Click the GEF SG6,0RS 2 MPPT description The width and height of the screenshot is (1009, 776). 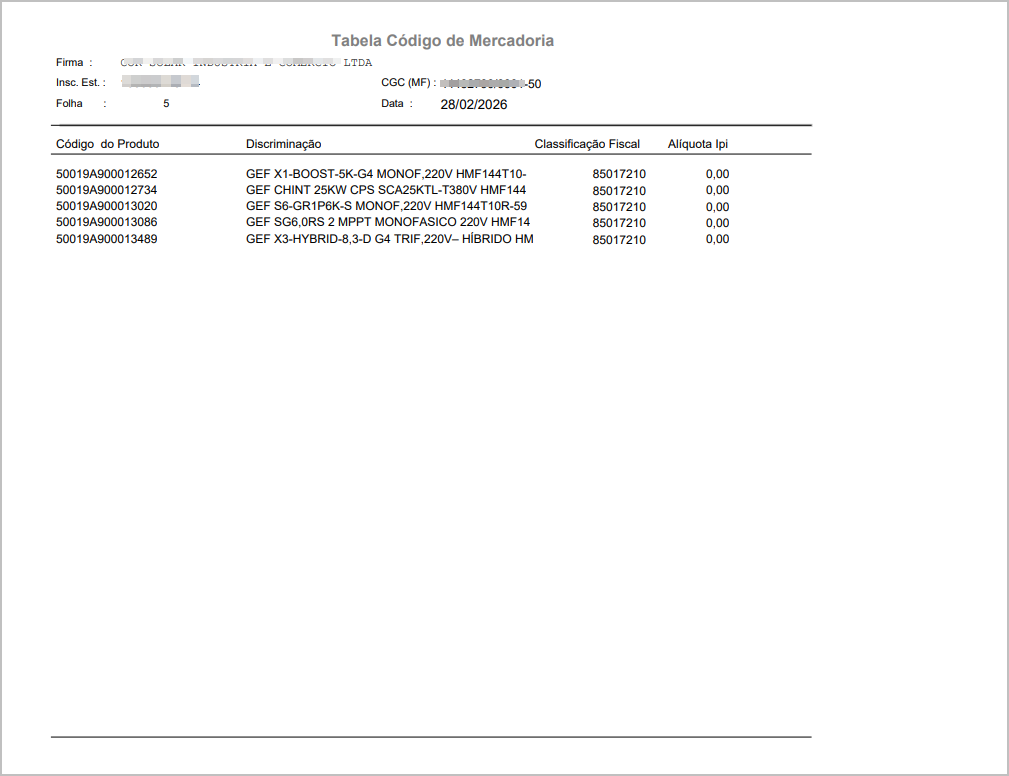[x=388, y=222]
